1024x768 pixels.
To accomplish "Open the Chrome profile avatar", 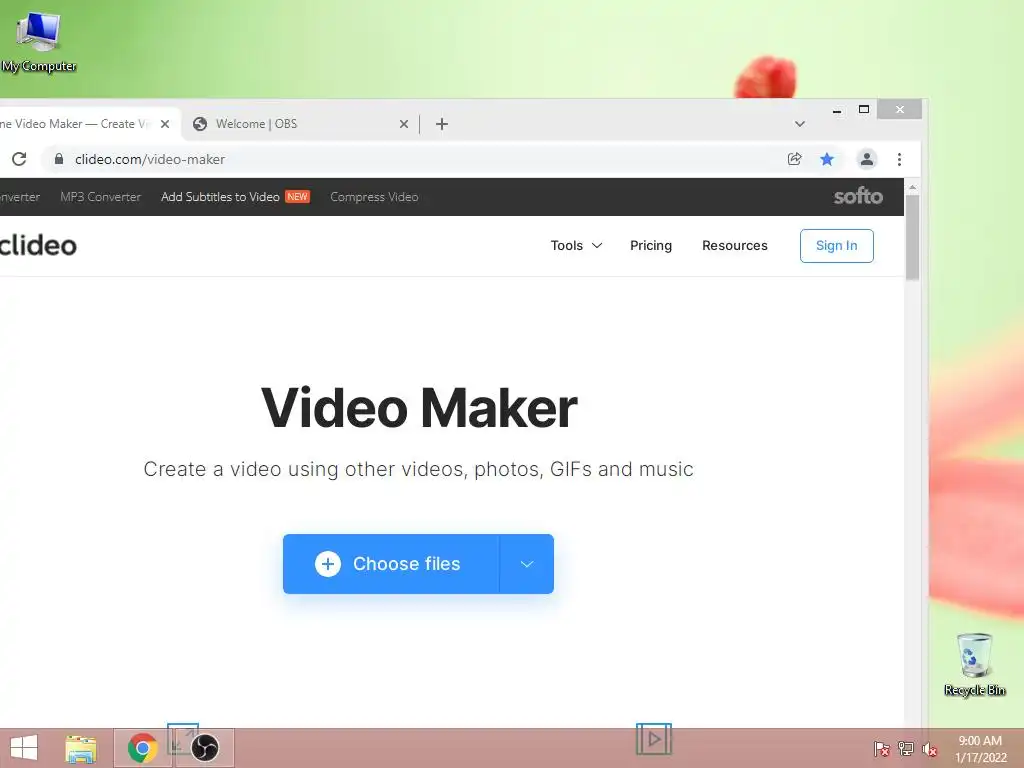I will [867, 159].
